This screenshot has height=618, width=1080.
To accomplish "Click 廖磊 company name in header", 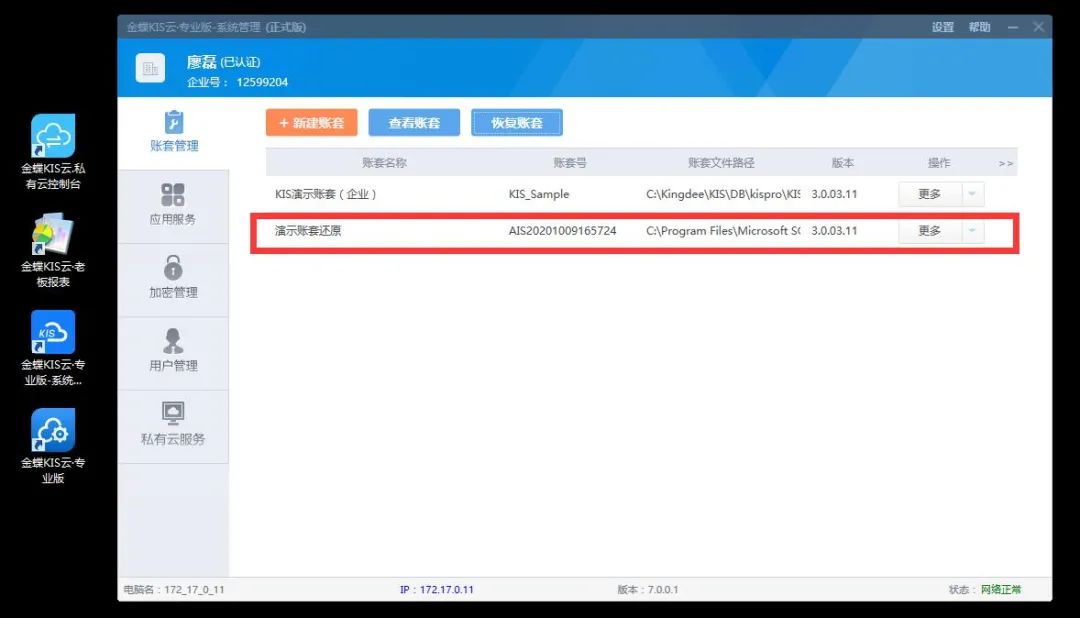I will (x=201, y=62).
